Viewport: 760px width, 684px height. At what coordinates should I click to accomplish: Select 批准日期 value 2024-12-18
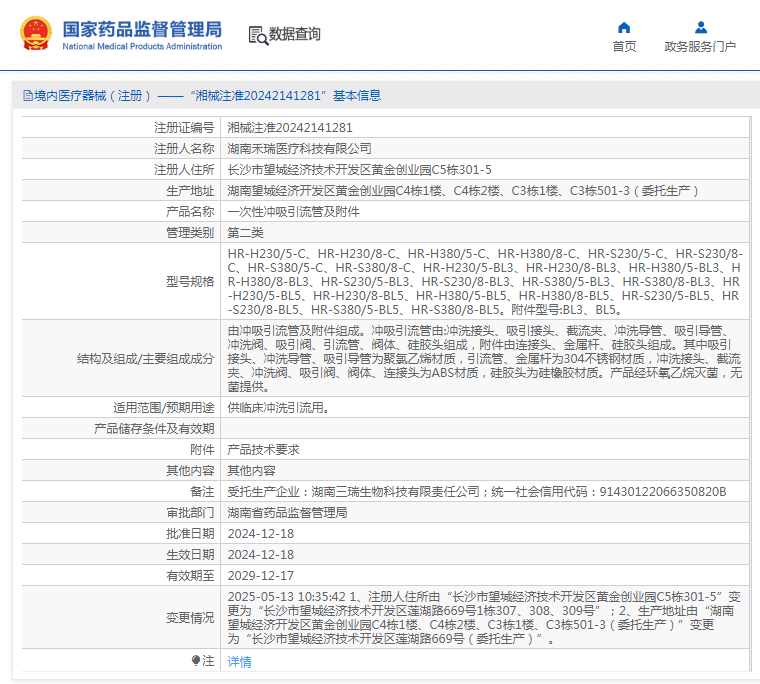point(261,534)
